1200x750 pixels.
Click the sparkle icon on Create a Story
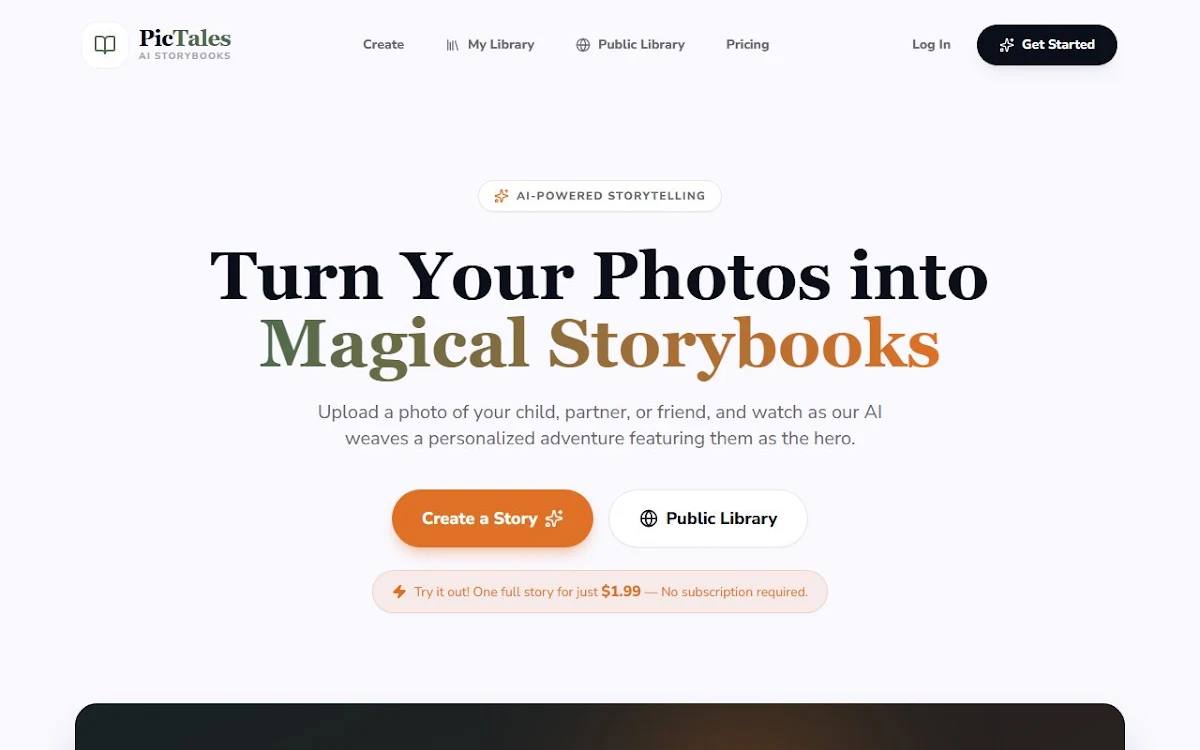554,518
